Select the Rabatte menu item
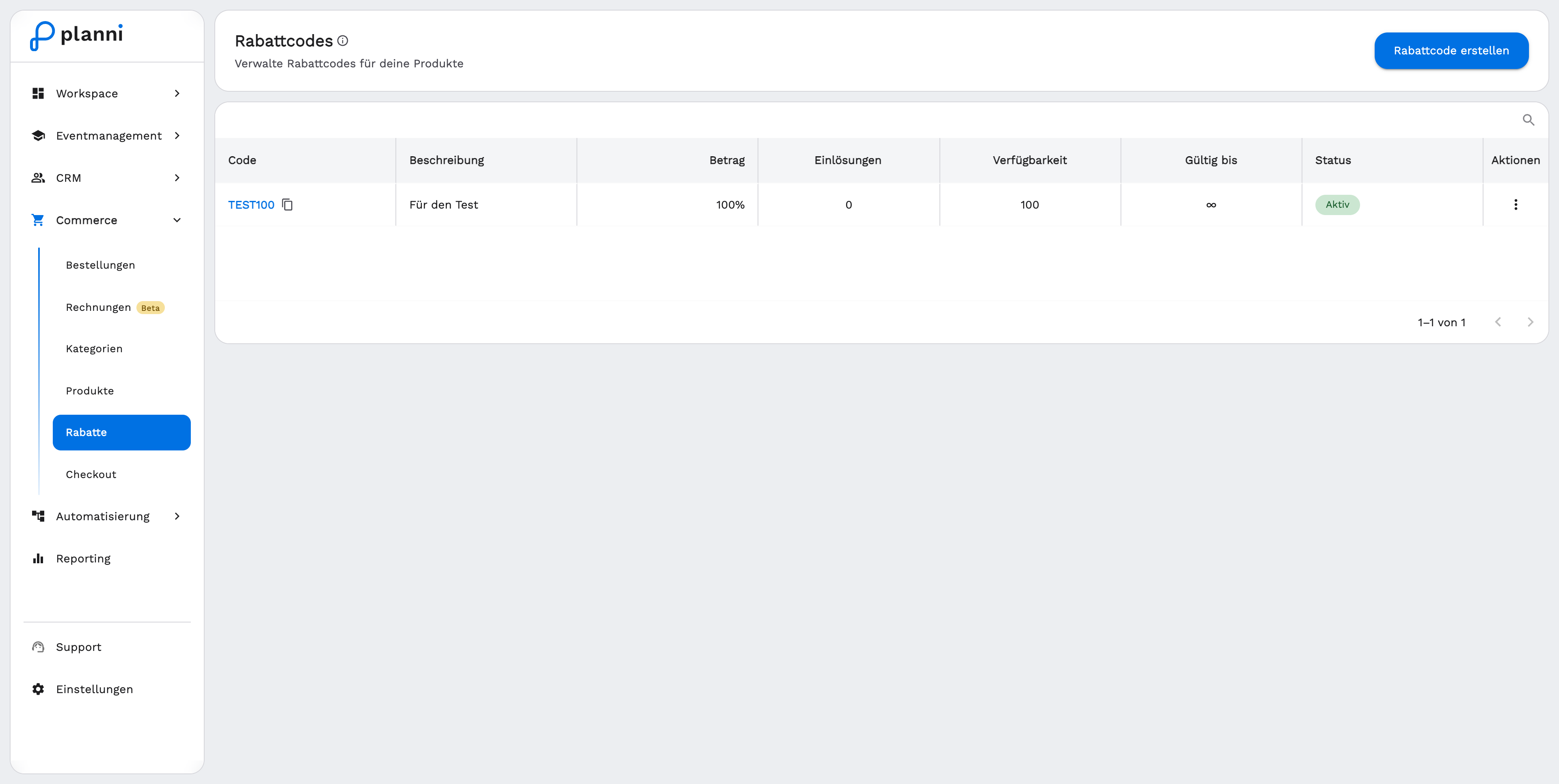The width and height of the screenshot is (1559, 784). pos(122,433)
